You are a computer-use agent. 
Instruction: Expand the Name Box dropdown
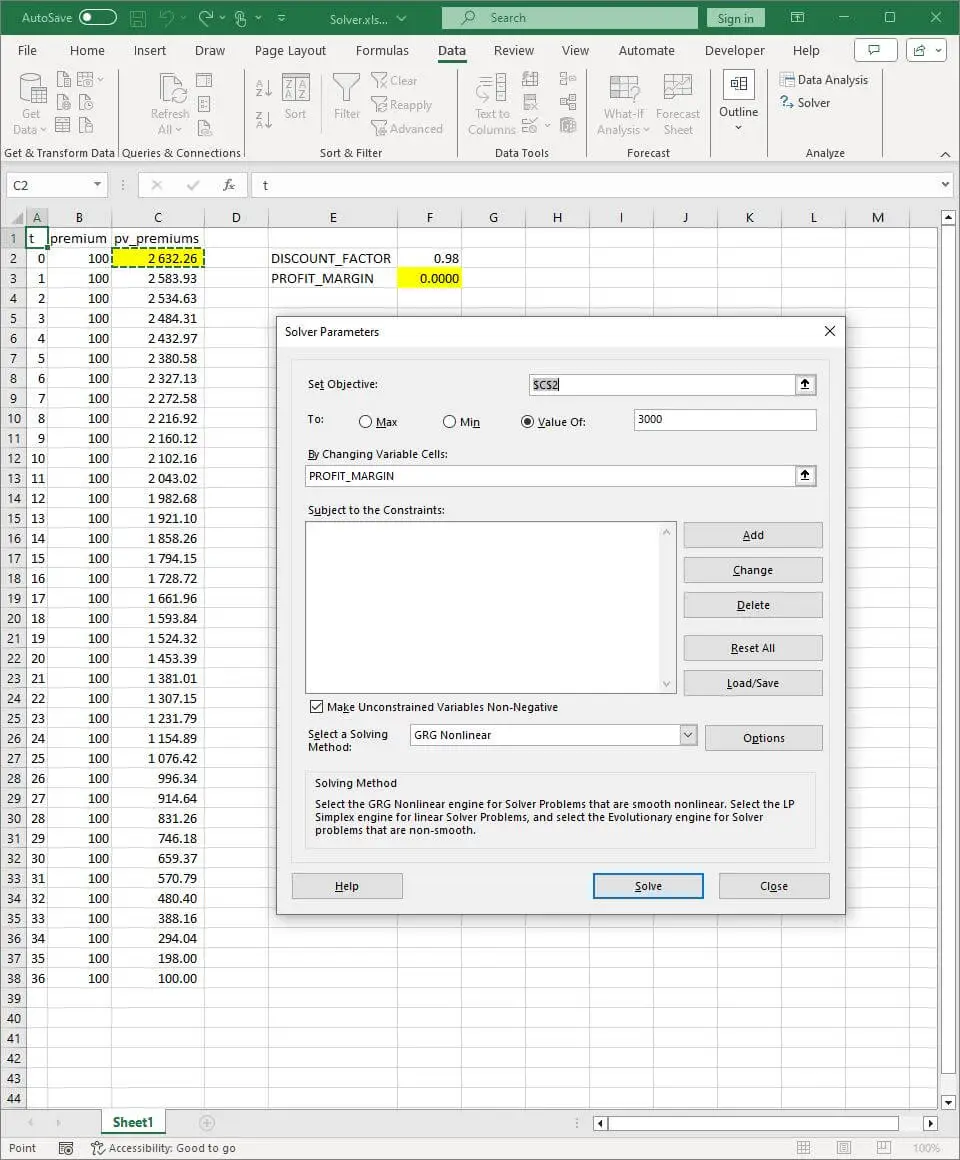(97, 185)
